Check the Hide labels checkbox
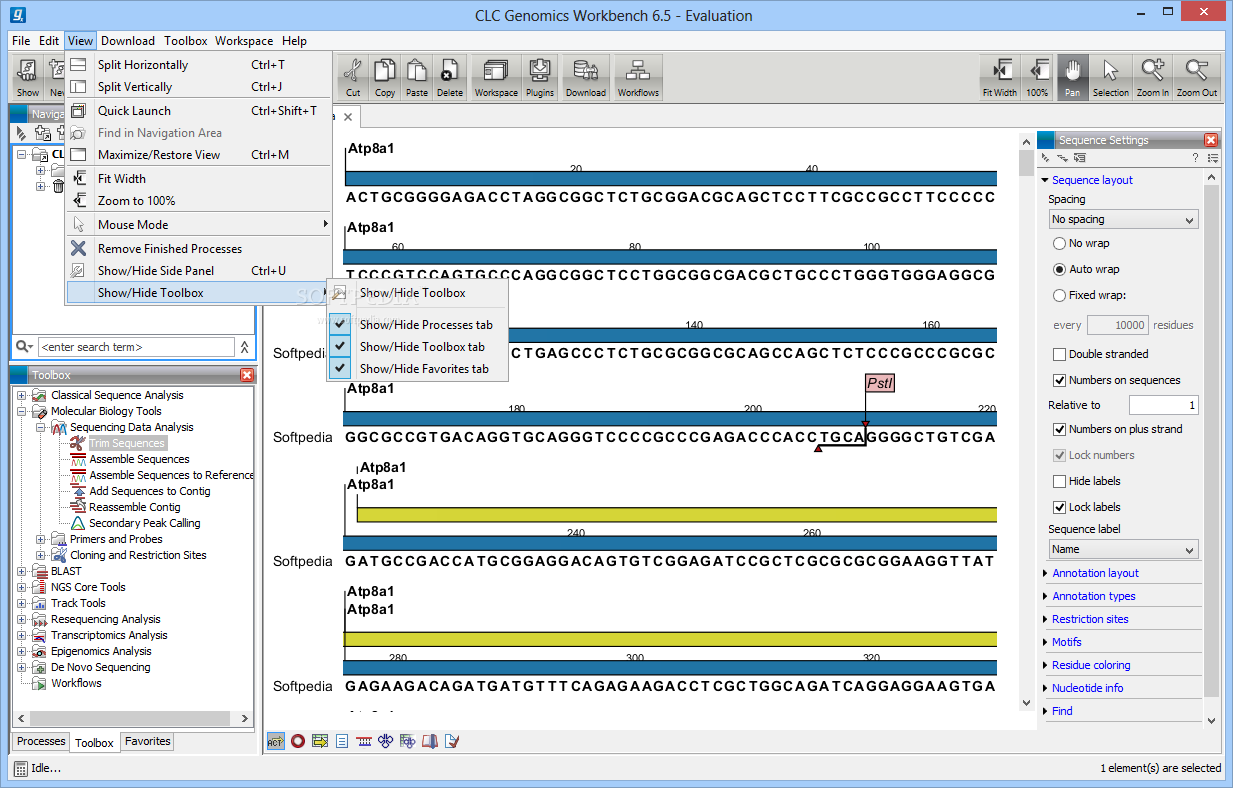Image resolution: width=1233 pixels, height=788 pixels. click(1059, 481)
